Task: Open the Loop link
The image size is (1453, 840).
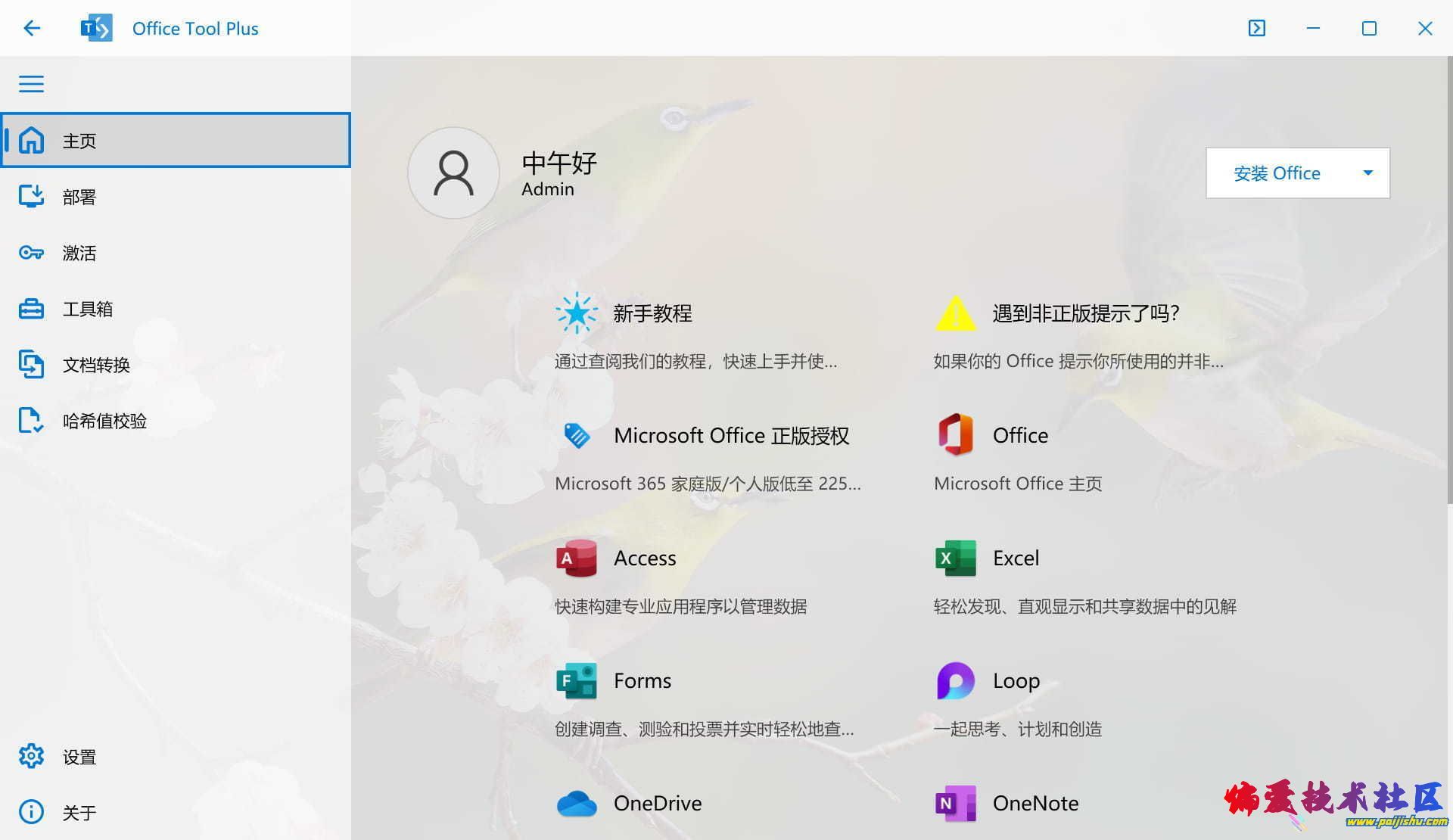Action: coord(1016,681)
